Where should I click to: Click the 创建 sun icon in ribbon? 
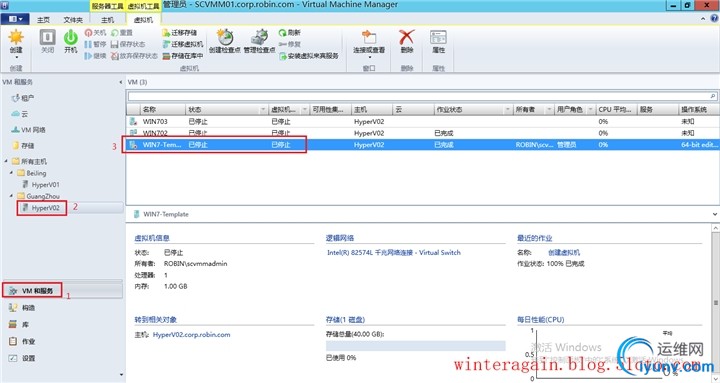coord(16,38)
